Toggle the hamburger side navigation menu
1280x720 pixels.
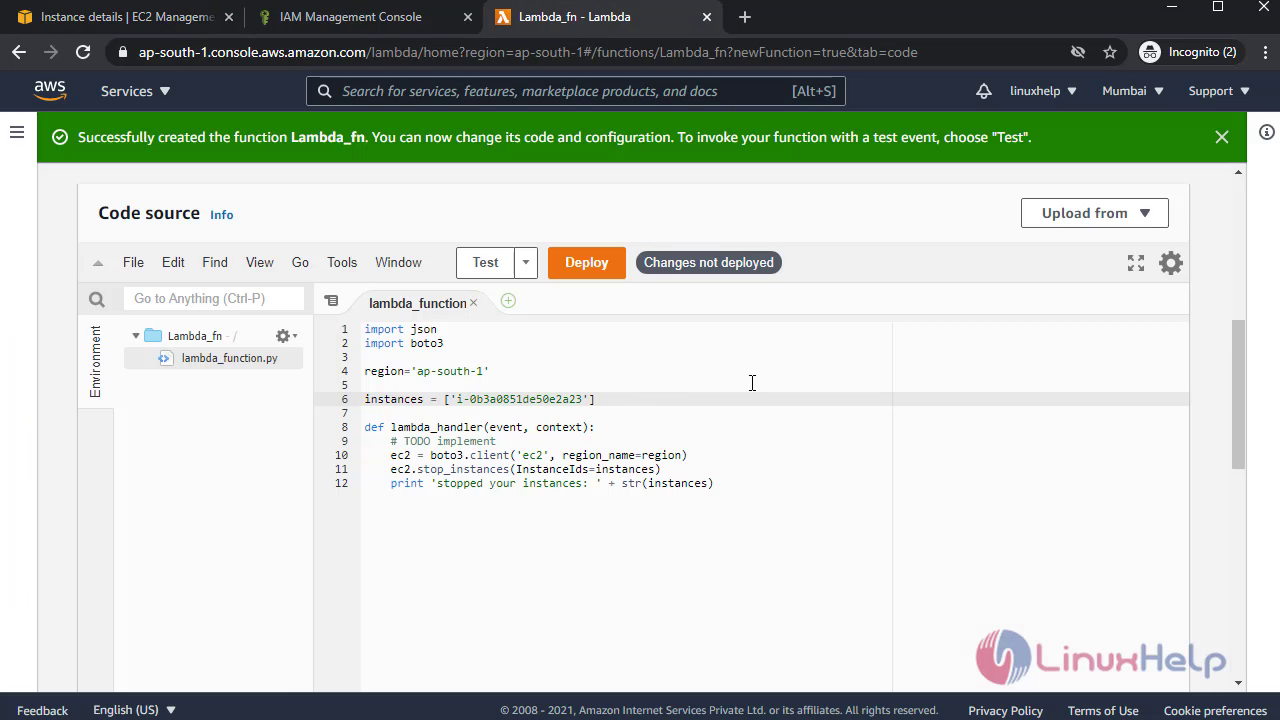click(x=17, y=132)
